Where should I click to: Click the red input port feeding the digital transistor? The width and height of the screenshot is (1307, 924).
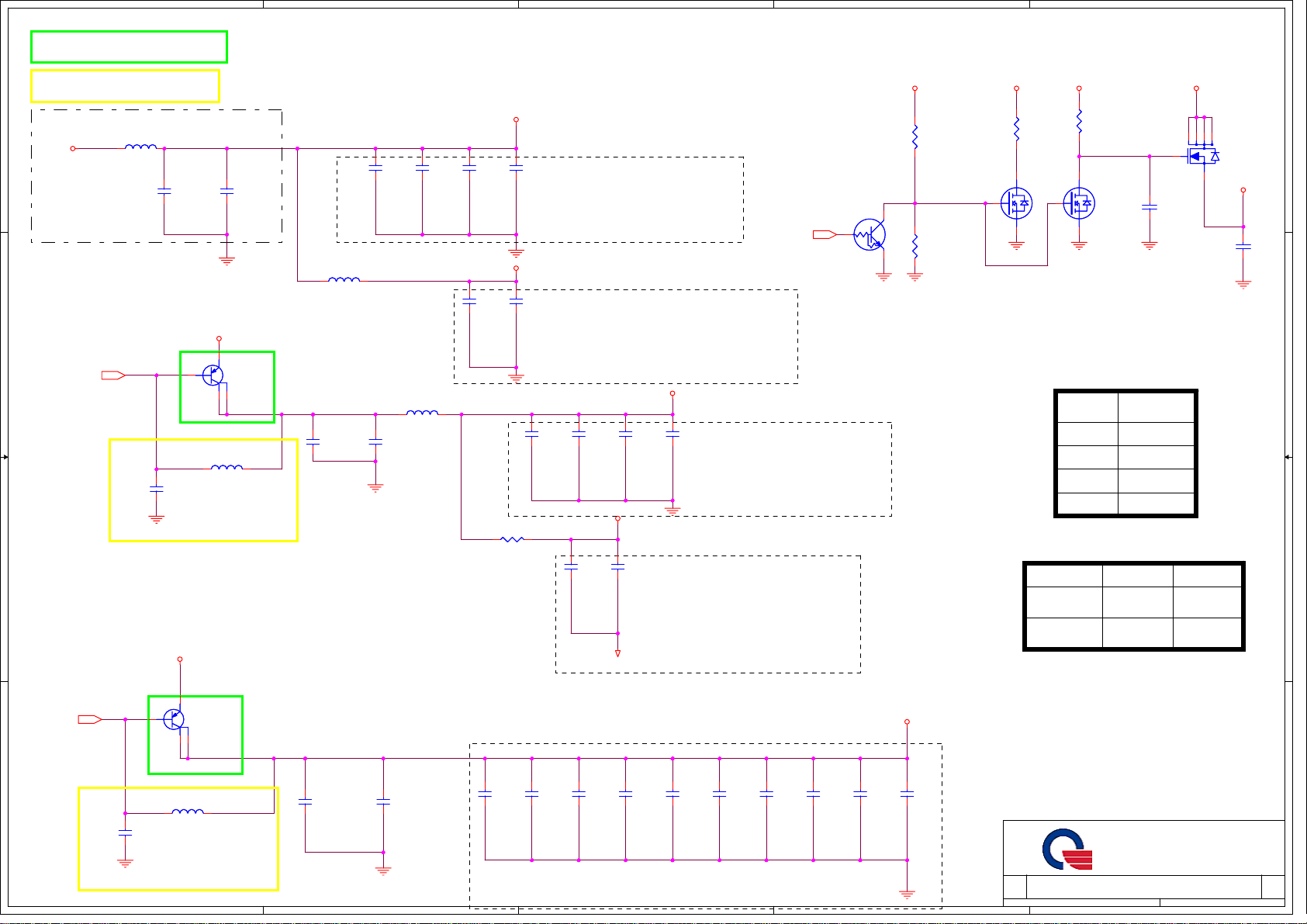(x=825, y=234)
